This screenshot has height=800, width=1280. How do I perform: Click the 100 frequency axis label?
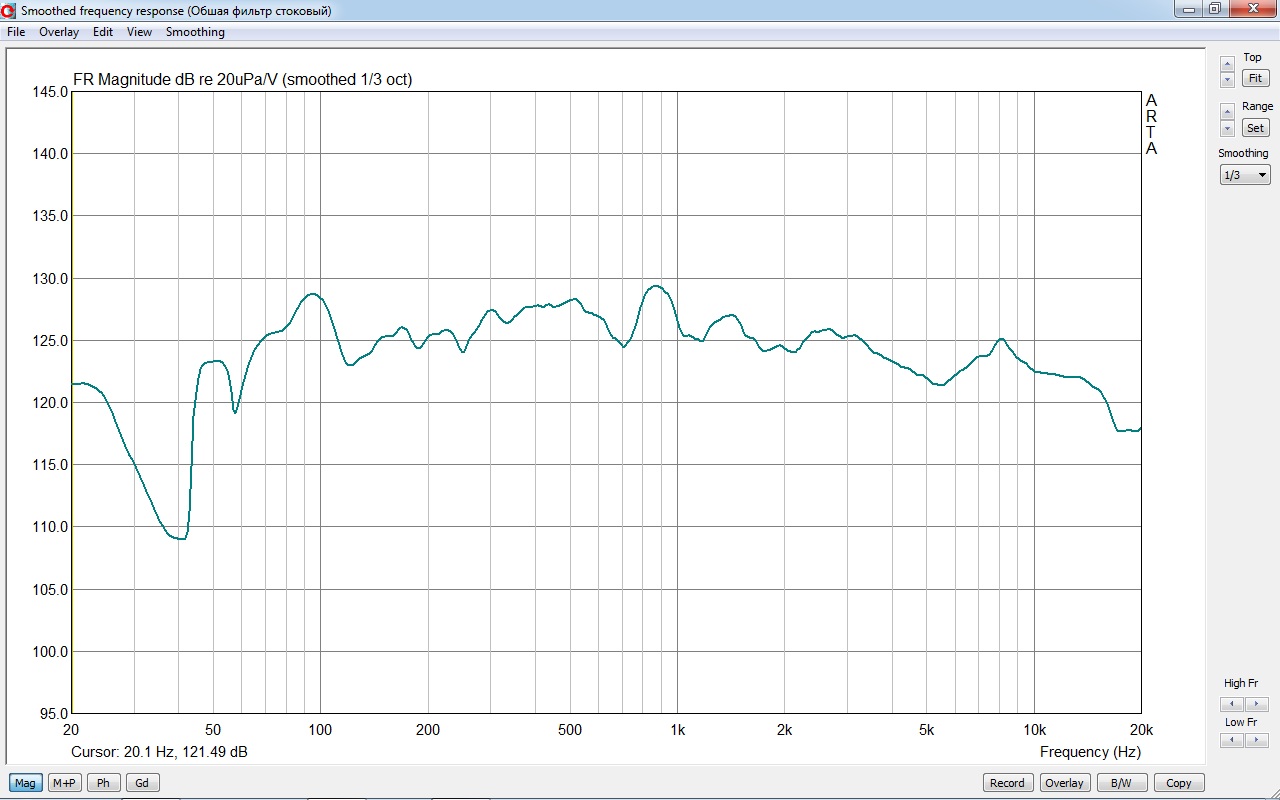320,730
